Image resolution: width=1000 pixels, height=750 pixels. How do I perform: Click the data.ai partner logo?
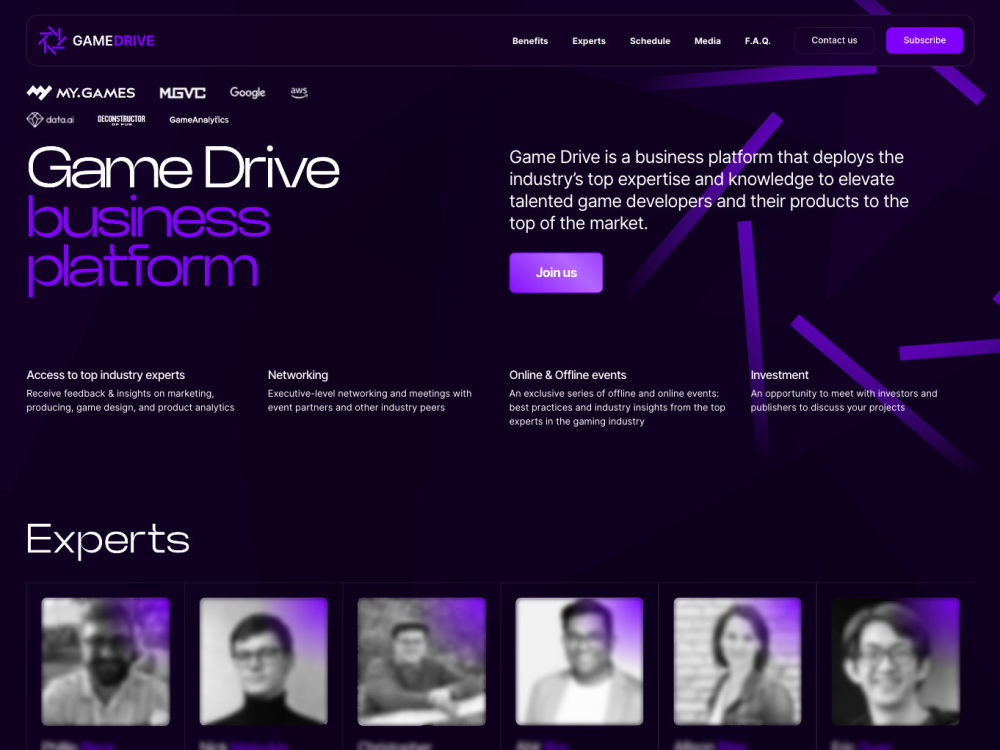coord(50,119)
